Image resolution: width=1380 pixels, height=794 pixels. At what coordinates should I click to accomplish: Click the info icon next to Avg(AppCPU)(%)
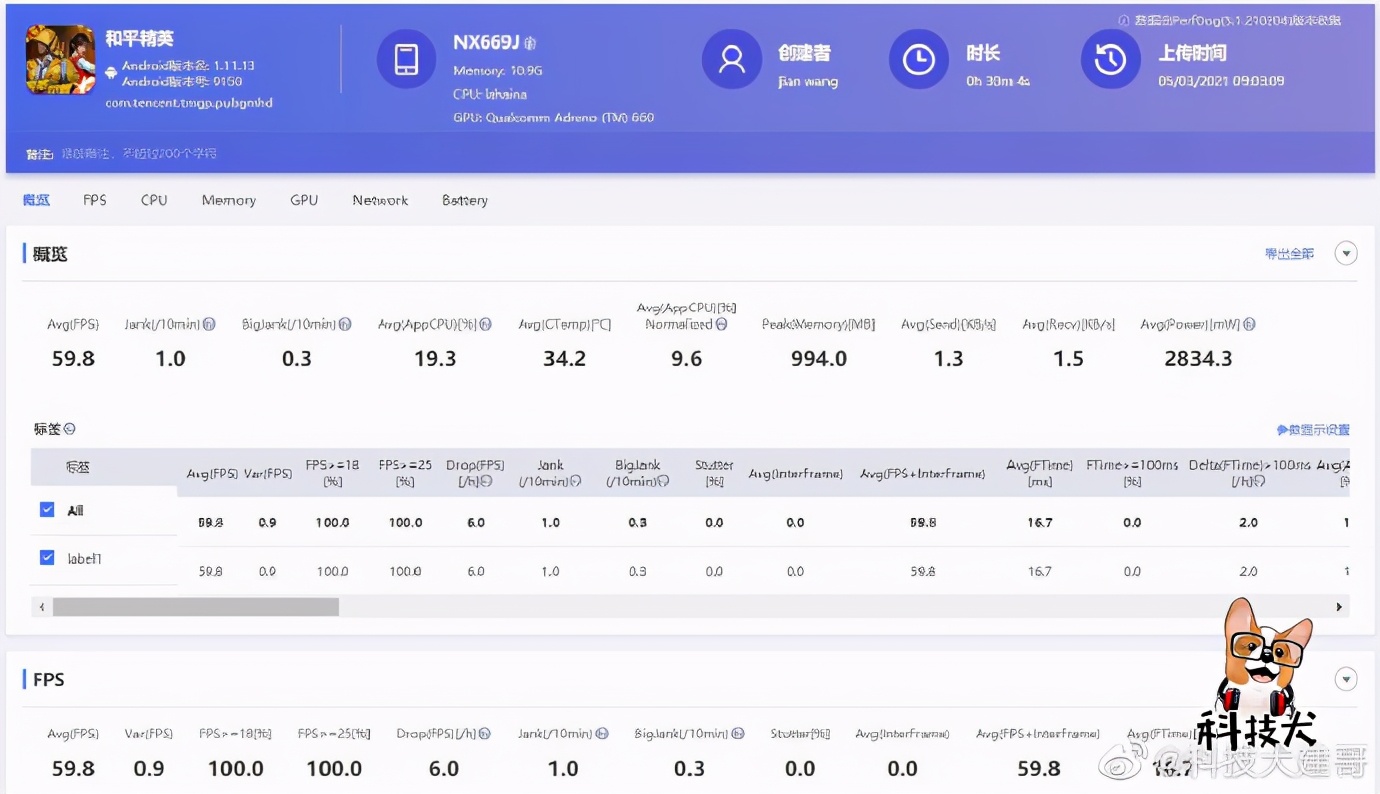click(486, 323)
